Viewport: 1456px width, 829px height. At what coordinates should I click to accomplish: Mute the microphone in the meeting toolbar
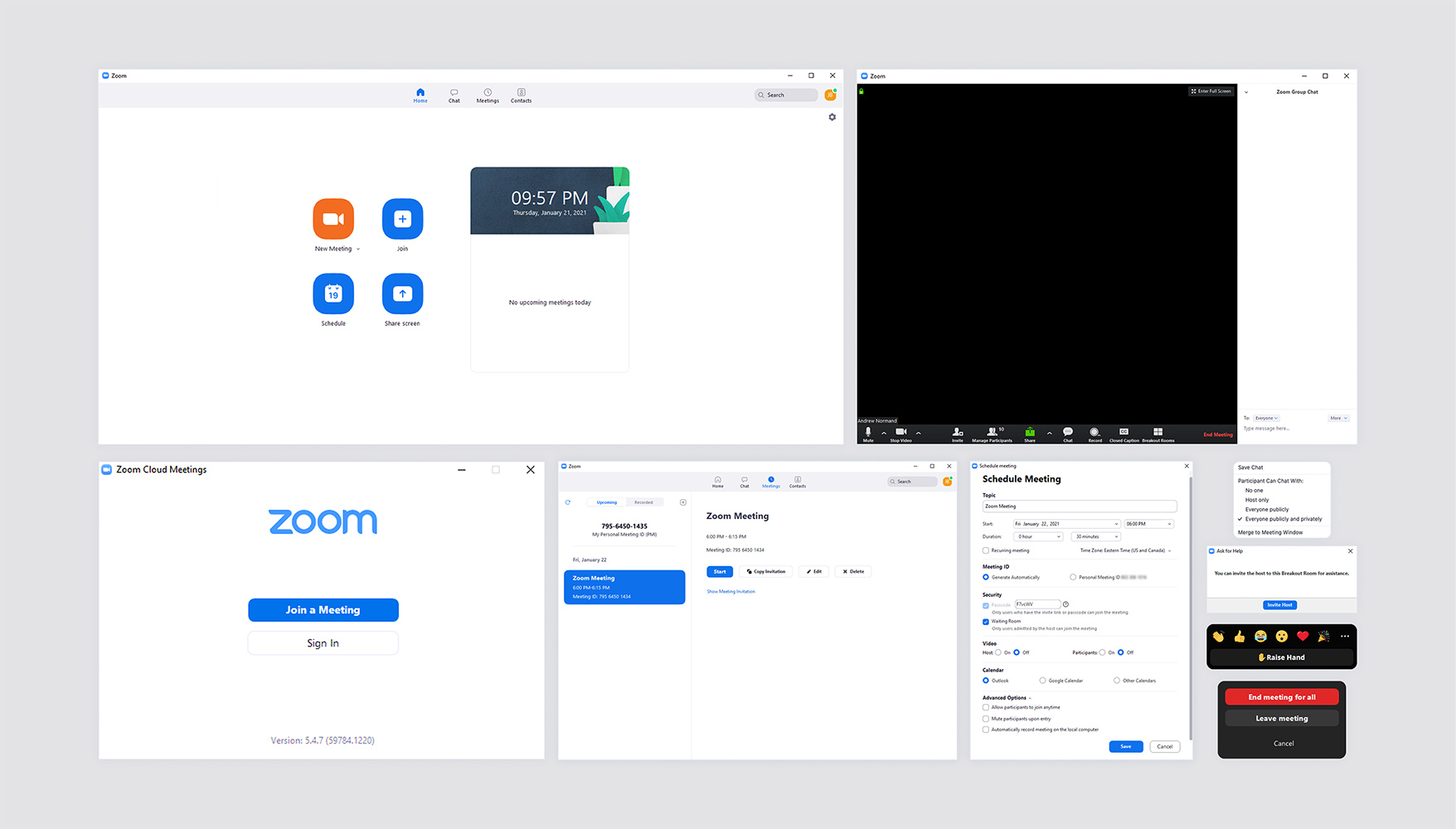[868, 434]
